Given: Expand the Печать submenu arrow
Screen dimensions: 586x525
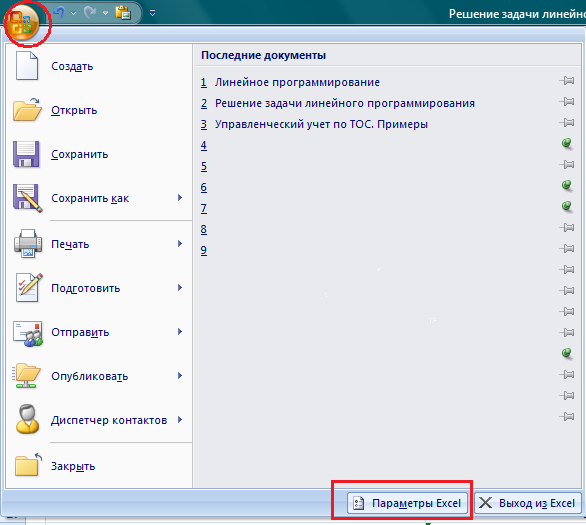Looking at the screenshot, I should click(180, 244).
